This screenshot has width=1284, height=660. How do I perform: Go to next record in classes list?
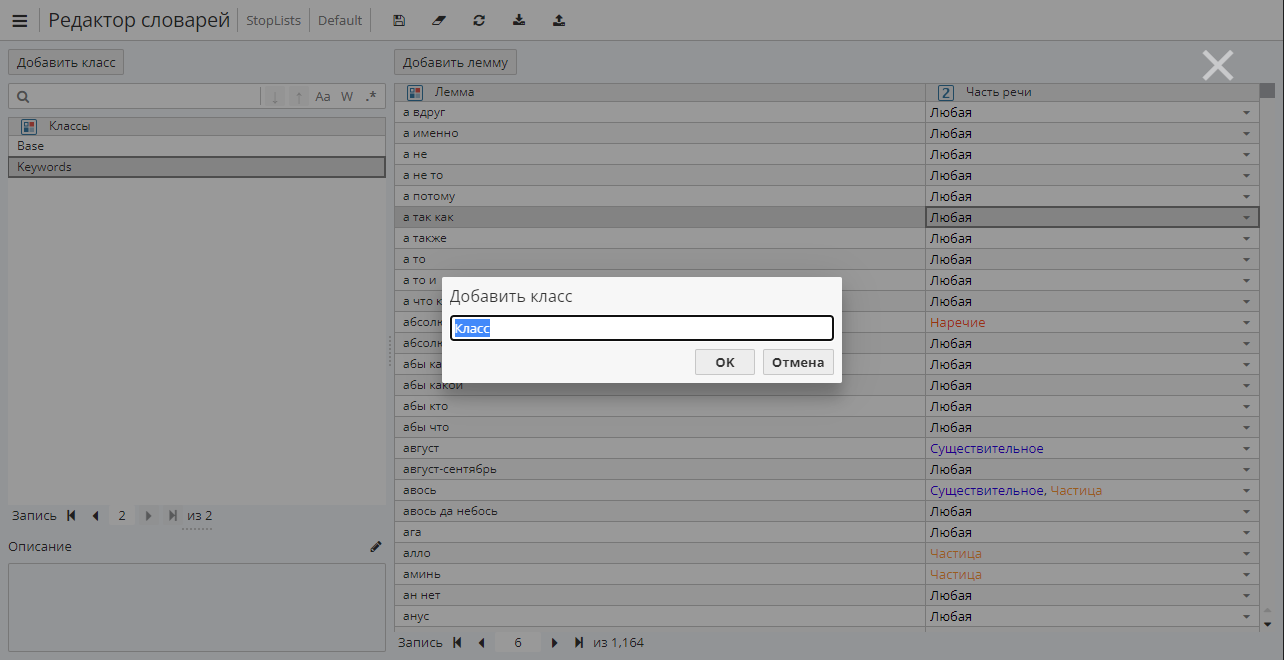point(148,516)
